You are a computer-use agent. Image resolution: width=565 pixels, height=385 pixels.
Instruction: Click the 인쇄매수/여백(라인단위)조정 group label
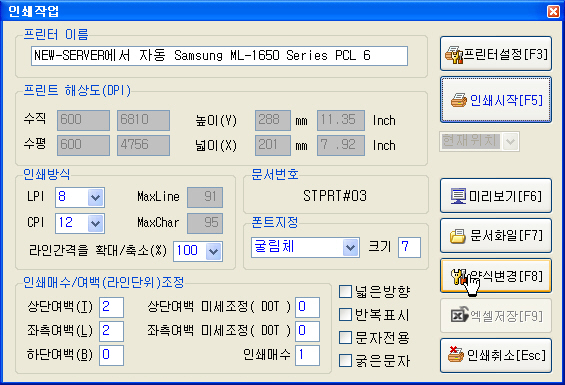click(x=104, y=282)
